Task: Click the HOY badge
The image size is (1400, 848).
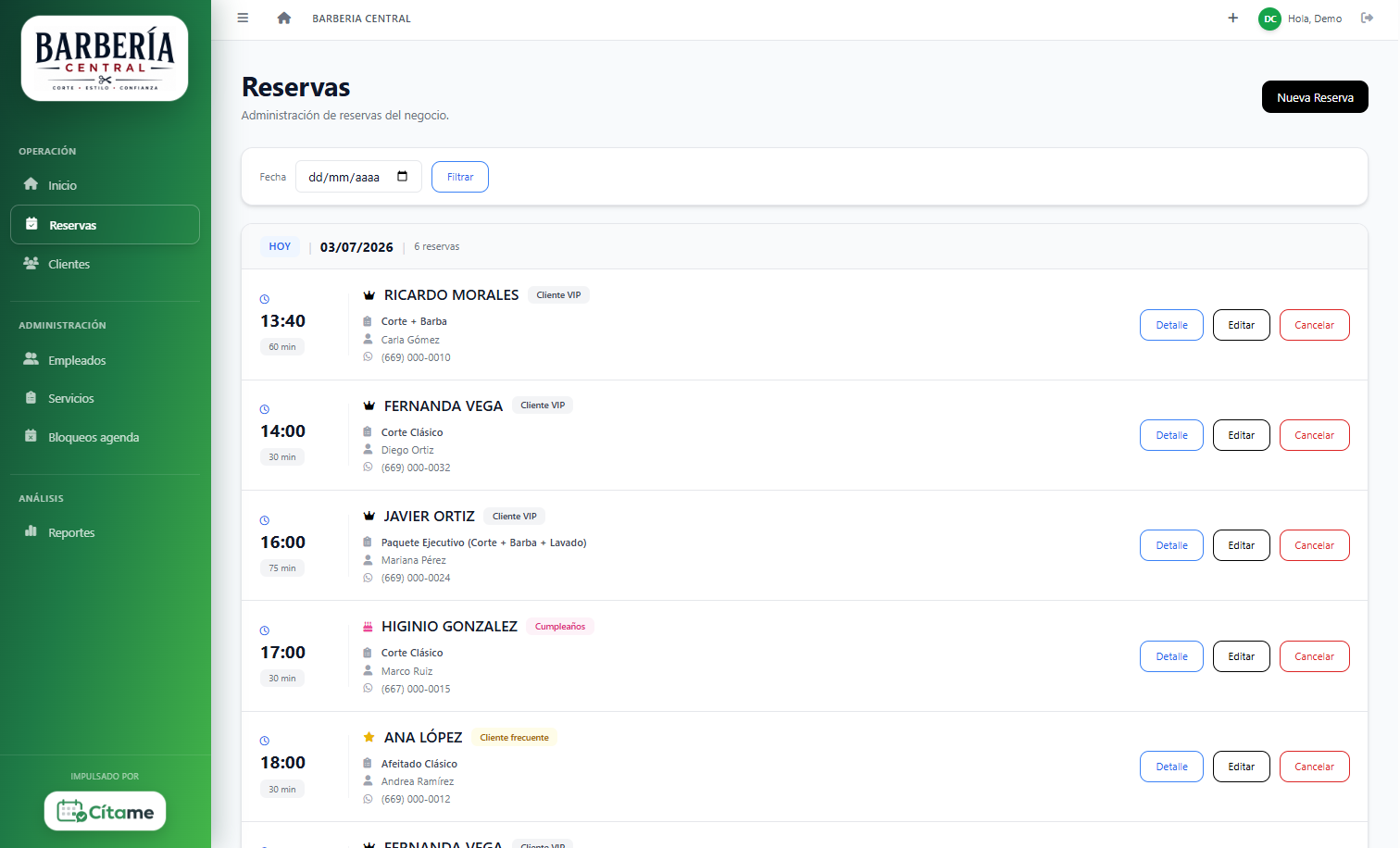Action: [280, 246]
